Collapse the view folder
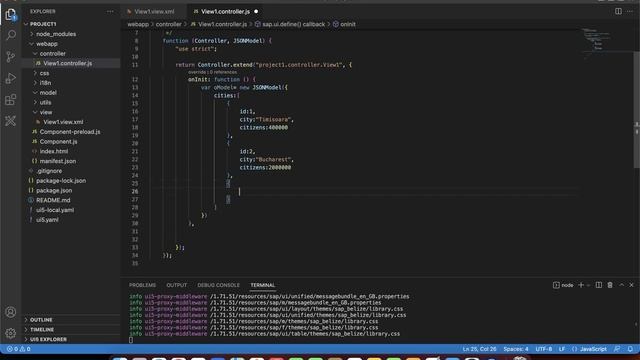The width and height of the screenshot is (640, 360). pos(45,112)
